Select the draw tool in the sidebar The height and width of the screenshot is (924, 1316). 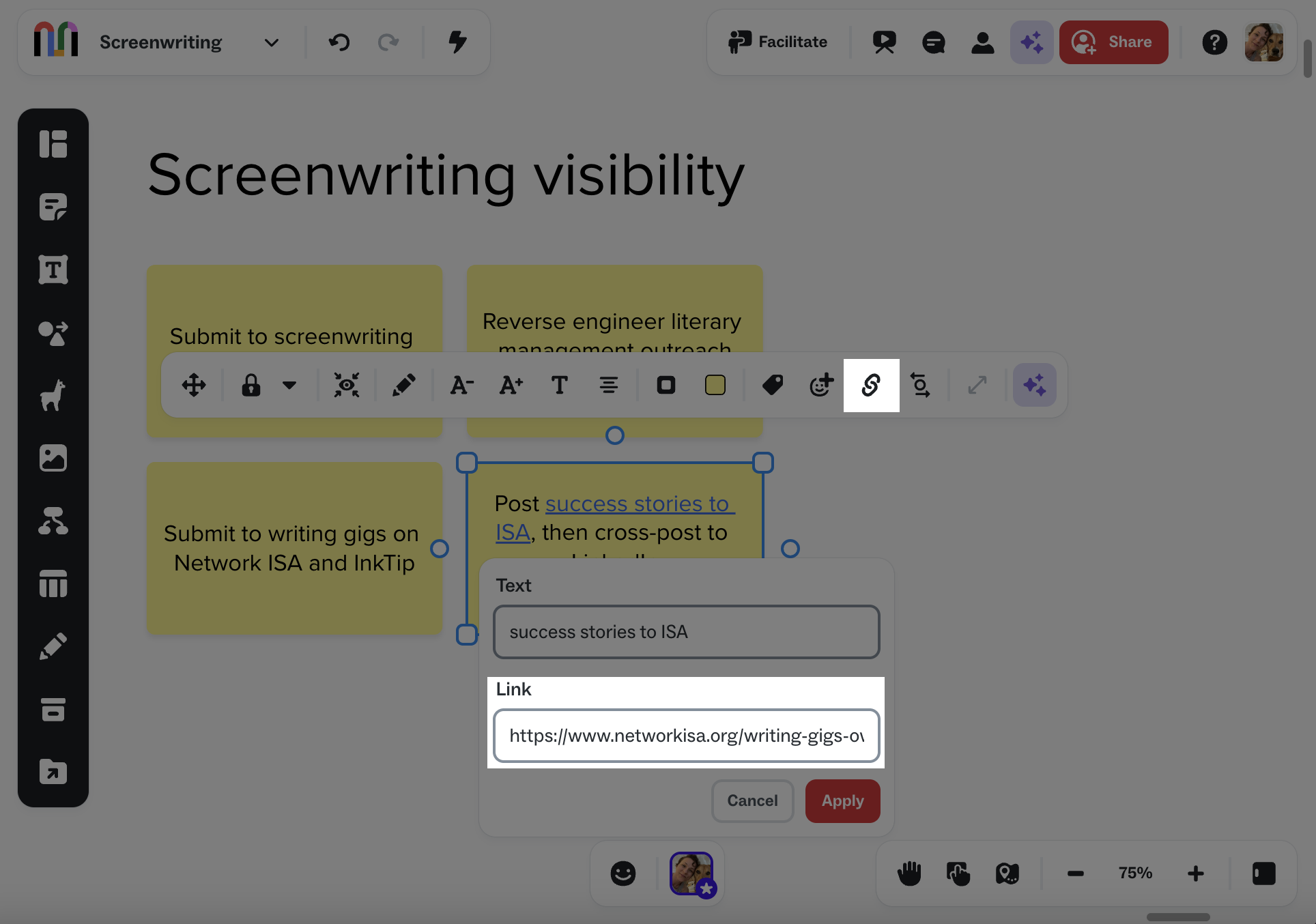pyautogui.click(x=53, y=645)
